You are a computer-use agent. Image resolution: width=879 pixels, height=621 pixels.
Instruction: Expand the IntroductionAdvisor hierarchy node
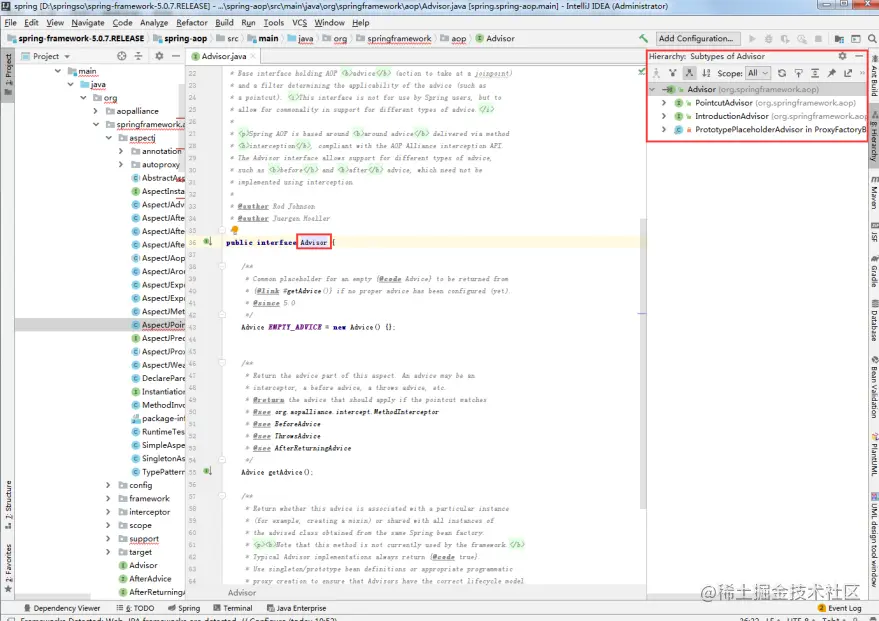pos(664,116)
